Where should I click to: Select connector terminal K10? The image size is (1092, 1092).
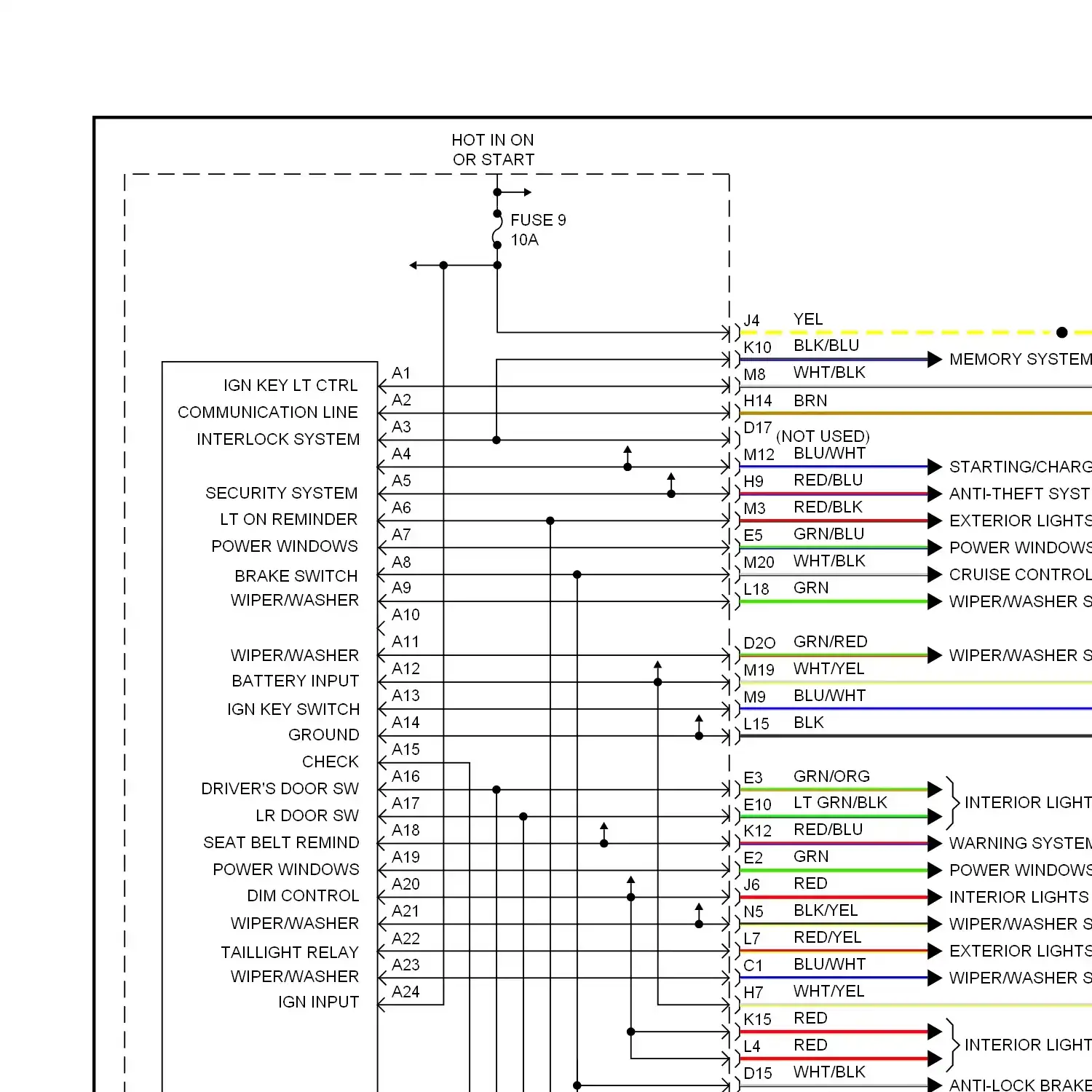point(757,347)
